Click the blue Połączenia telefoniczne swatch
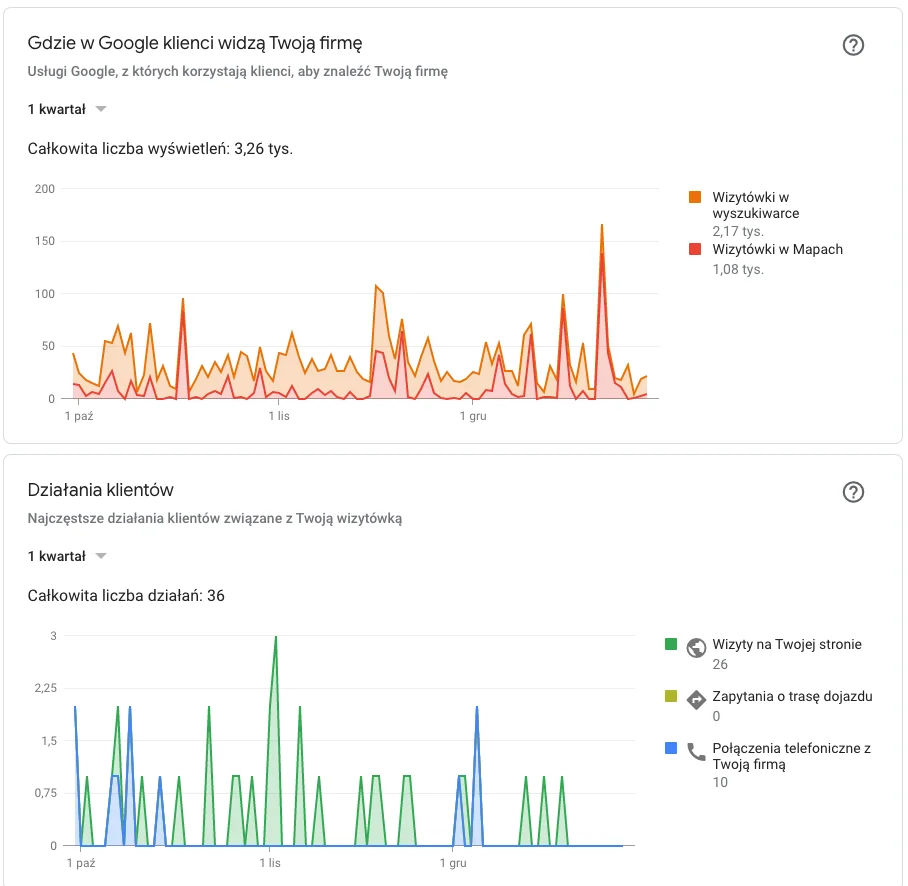 click(x=671, y=749)
